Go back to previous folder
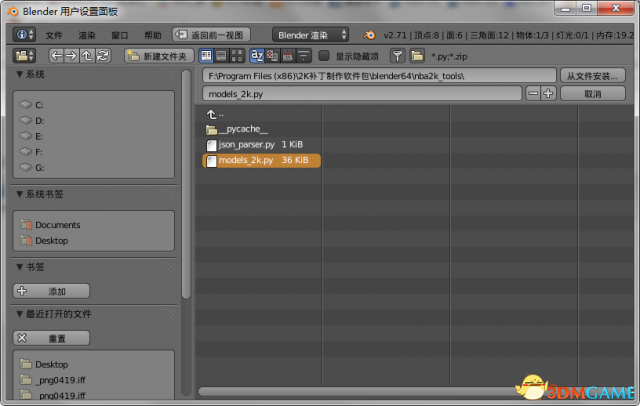 tap(56, 56)
